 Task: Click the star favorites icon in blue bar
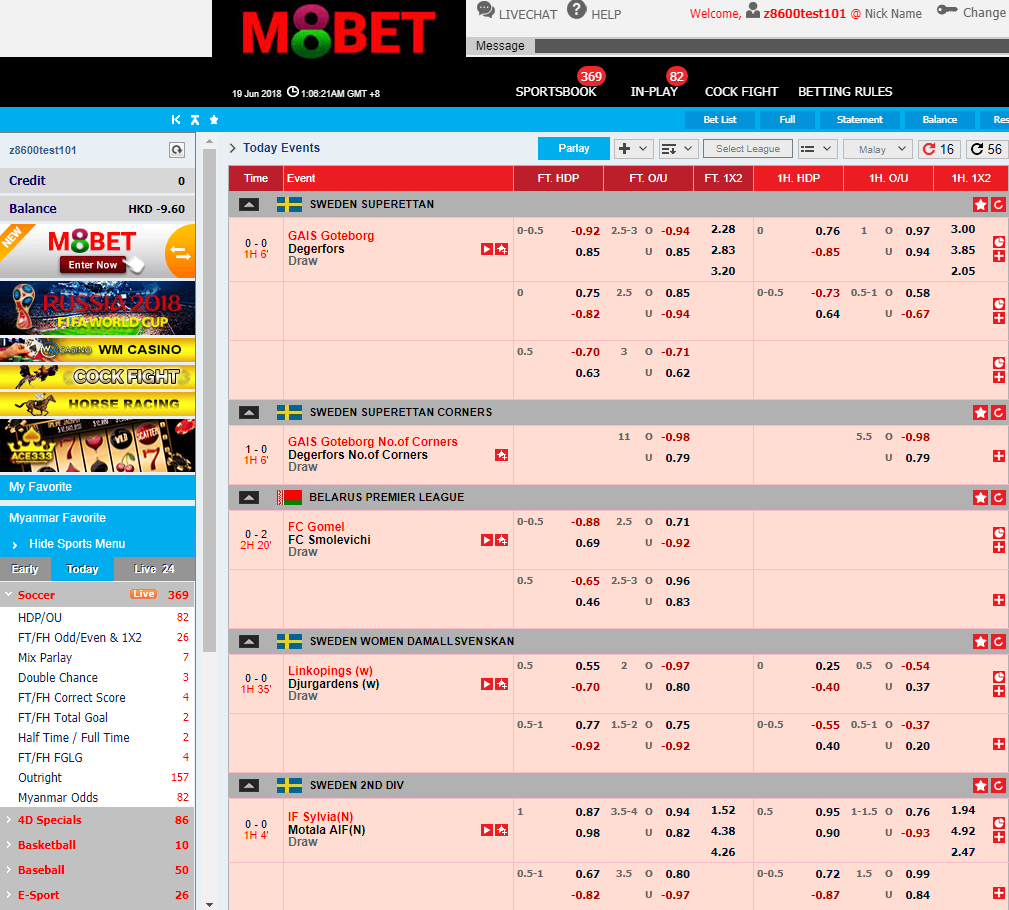click(x=214, y=120)
